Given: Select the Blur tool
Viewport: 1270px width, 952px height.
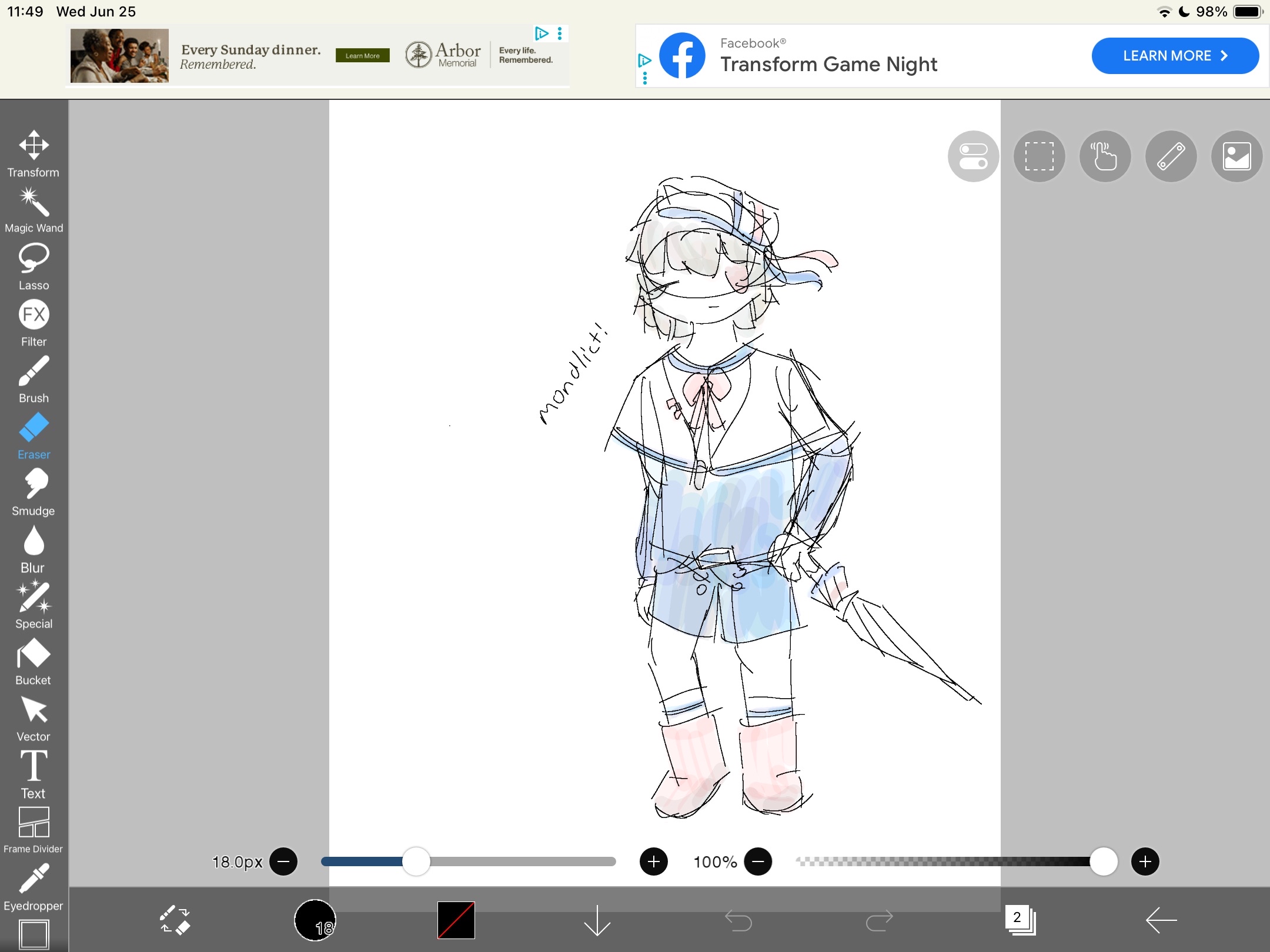Looking at the screenshot, I should tap(34, 549).
